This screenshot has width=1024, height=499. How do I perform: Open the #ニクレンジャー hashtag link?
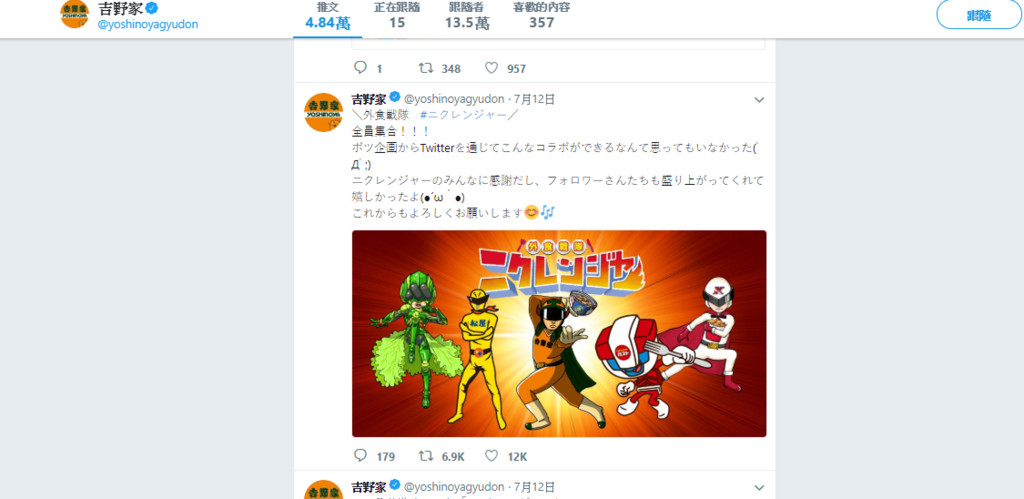(464, 114)
